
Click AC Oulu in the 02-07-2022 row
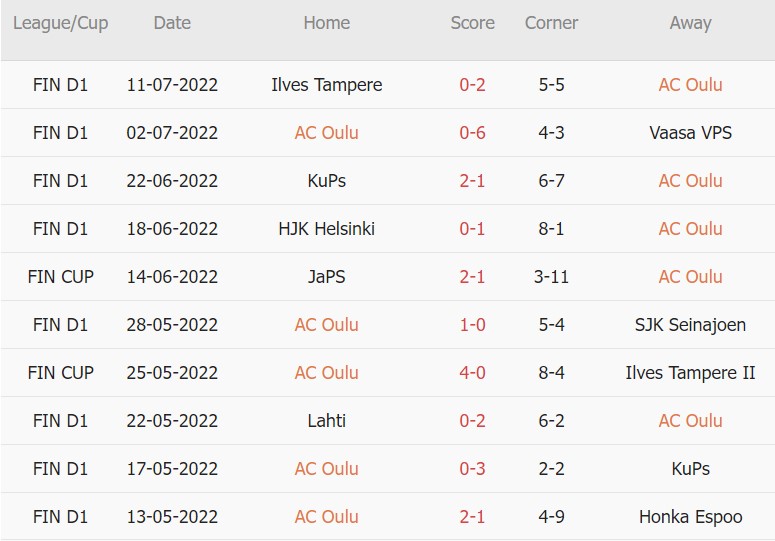pos(326,133)
